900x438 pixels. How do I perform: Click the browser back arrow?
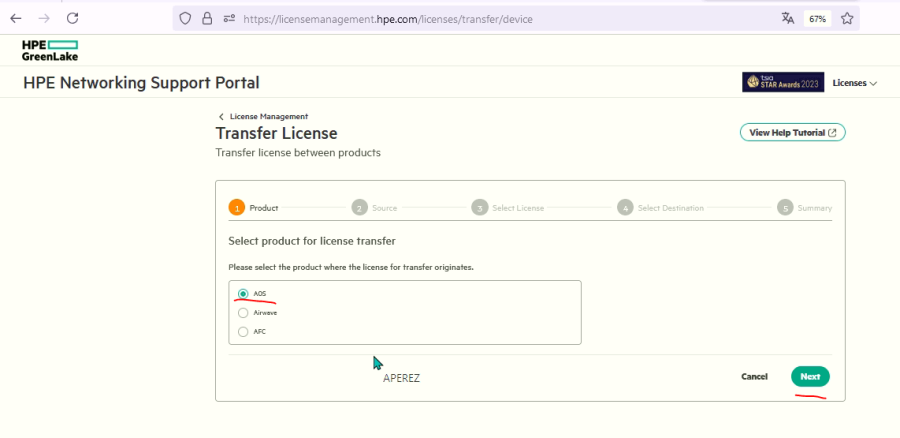tap(15, 18)
